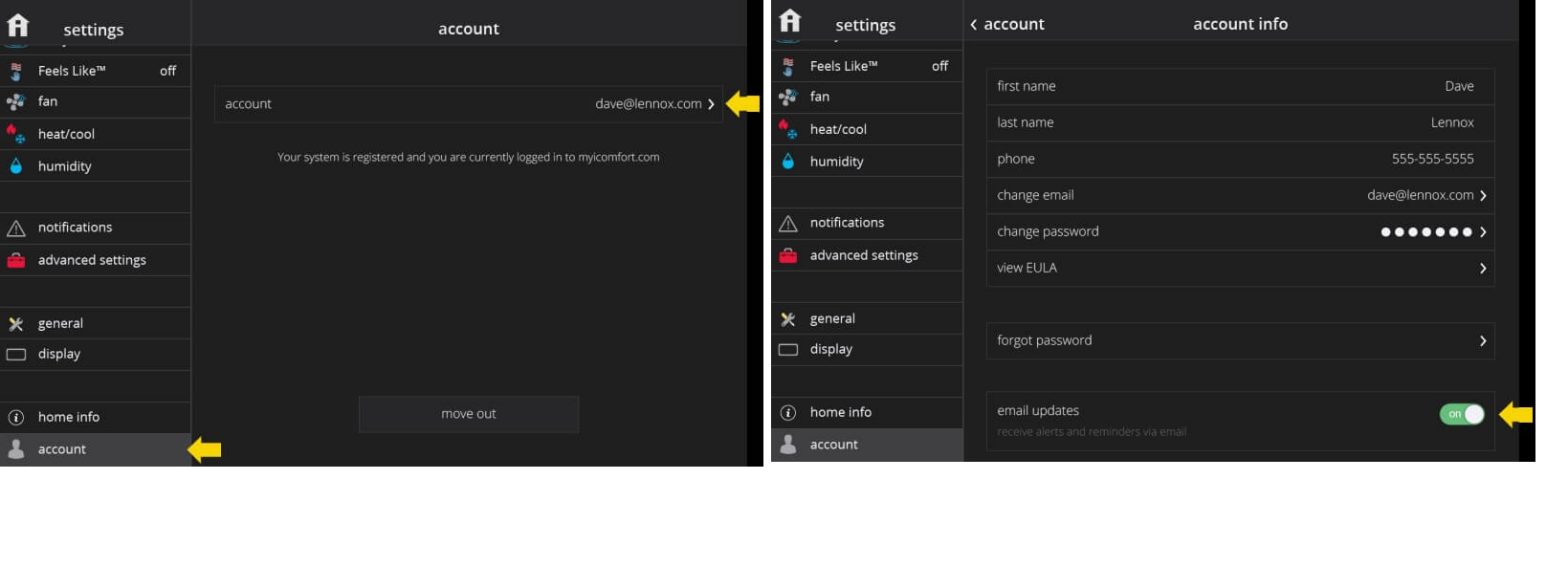
Task: Click display screen icon, left screen
Action: click(x=15, y=354)
